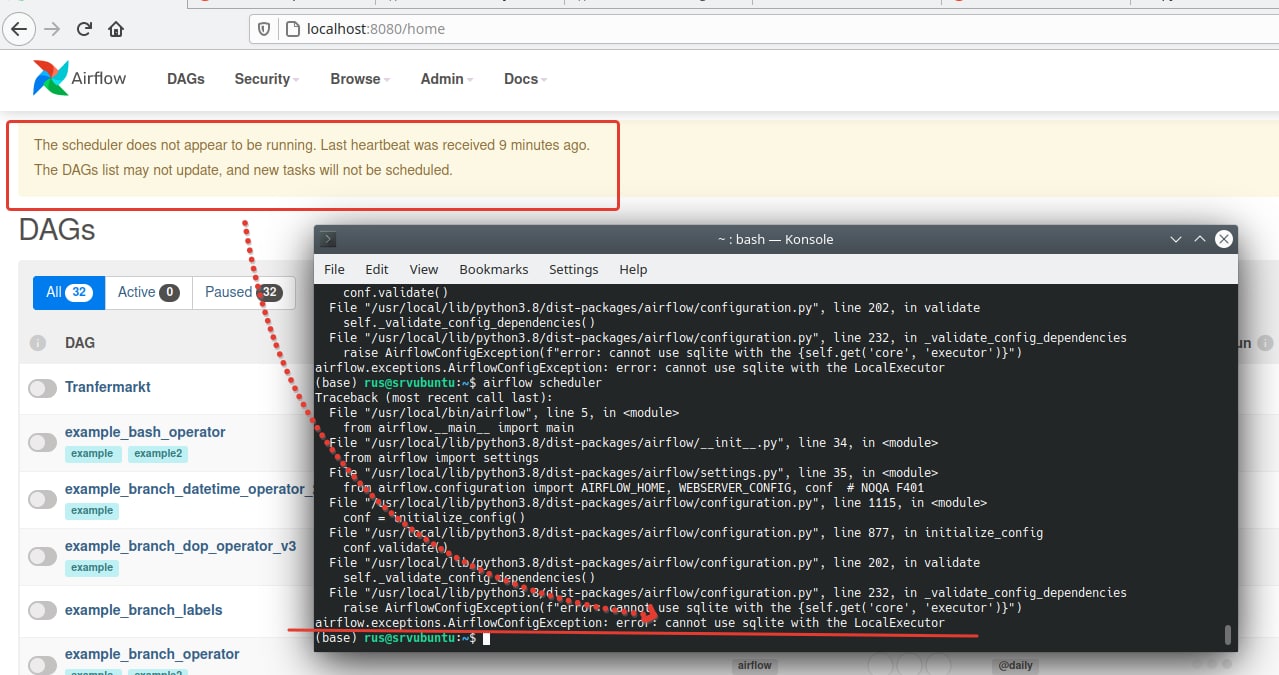The image size is (1279, 675).
Task: Open the Konsole File menu
Action: tap(334, 269)
